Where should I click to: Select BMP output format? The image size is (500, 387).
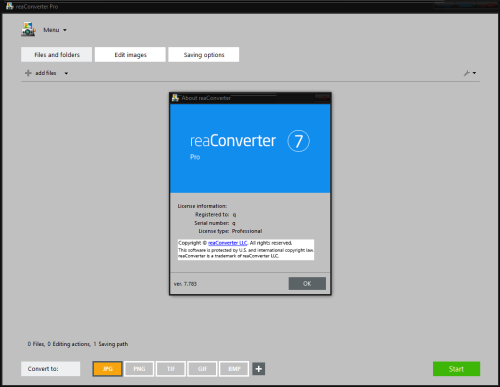coord(234,369)
